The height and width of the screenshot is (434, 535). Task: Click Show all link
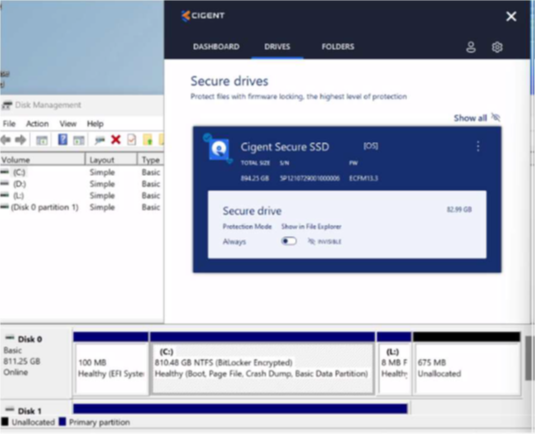pos(470,118)
